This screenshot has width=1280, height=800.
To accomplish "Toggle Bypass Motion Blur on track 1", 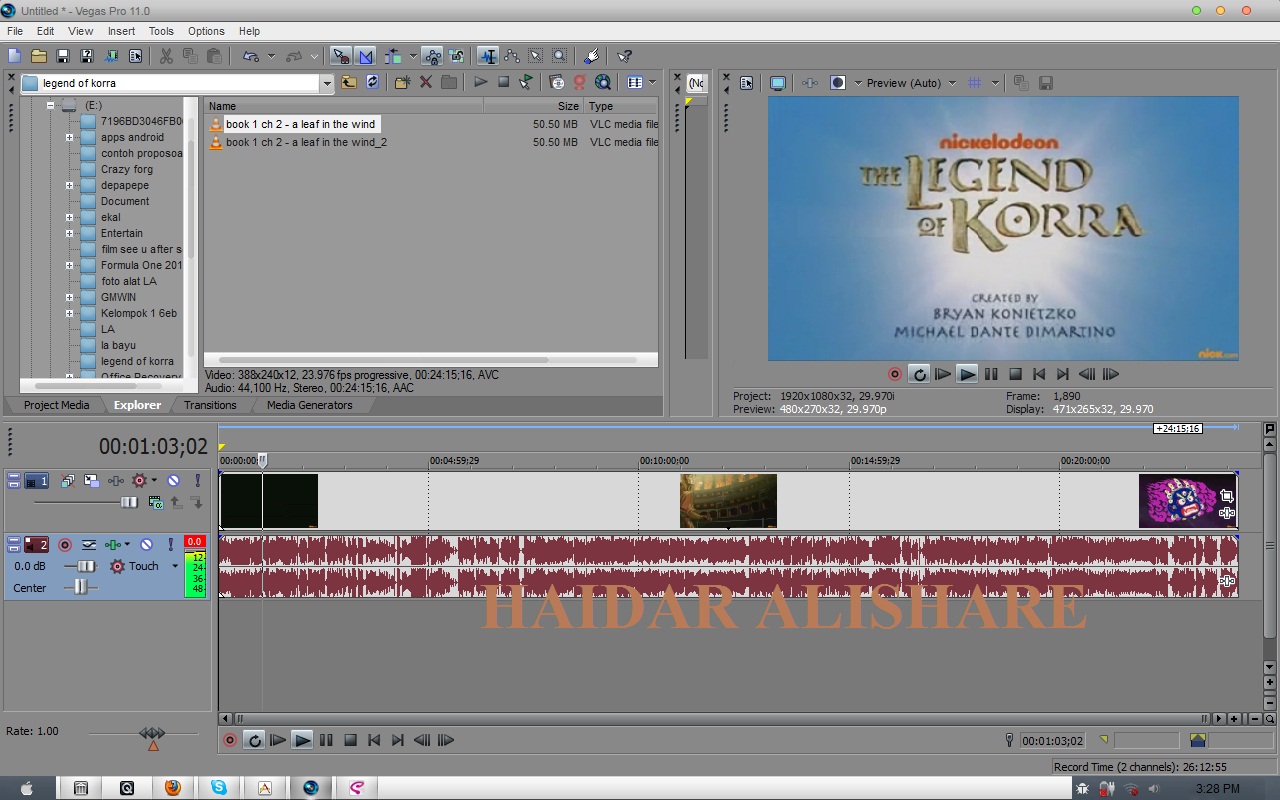I will pos(67,481).
